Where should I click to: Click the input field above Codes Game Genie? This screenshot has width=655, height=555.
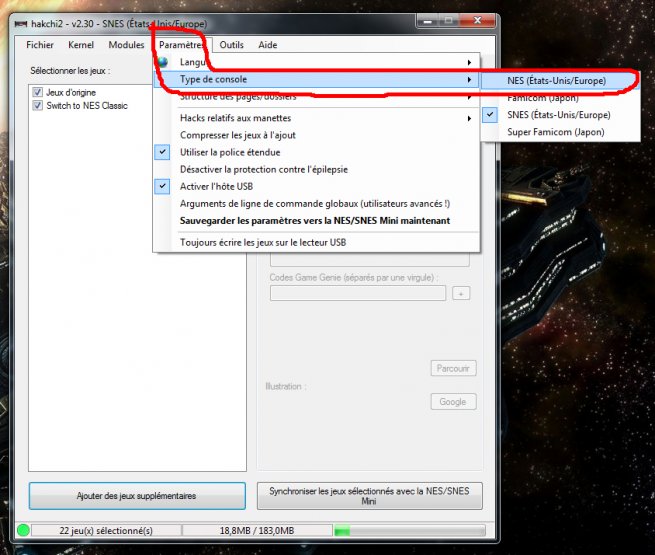click(370, 260)
